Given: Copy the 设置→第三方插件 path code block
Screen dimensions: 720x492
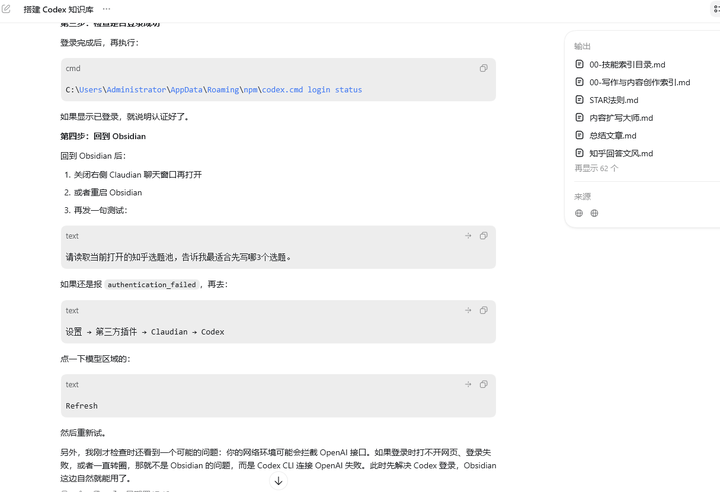Looking at the screenshot, I should (484, 311).
